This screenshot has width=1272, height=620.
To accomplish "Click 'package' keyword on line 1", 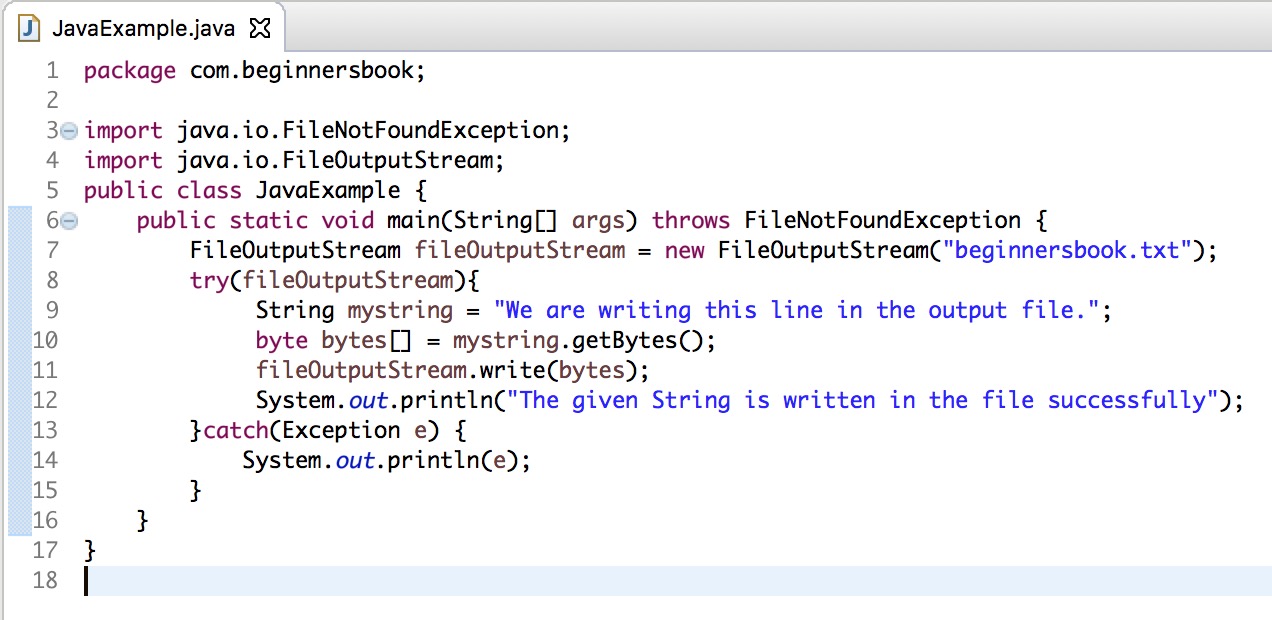I will tap(130, 71).
